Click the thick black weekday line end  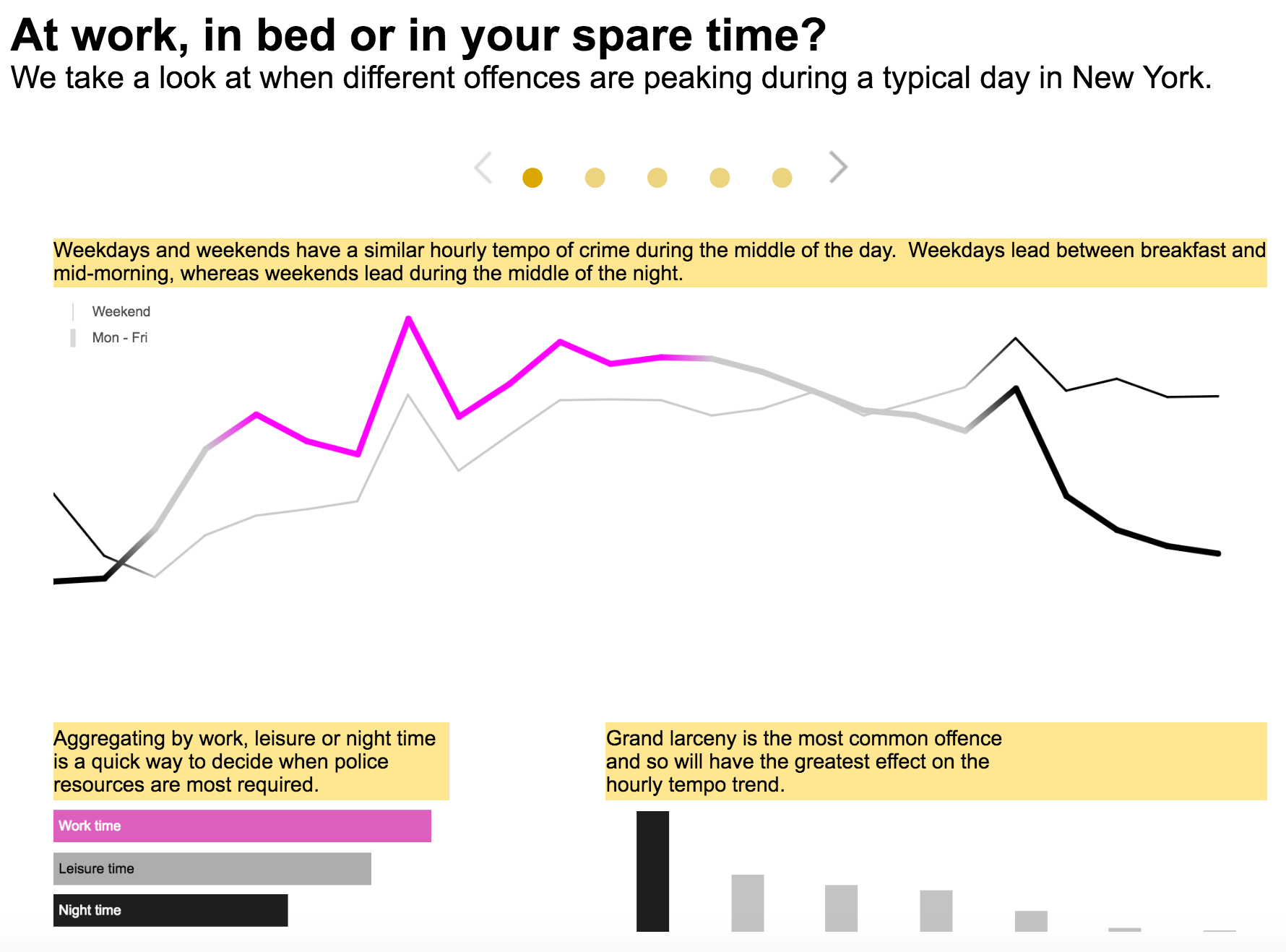click(x=1218, y=553)
